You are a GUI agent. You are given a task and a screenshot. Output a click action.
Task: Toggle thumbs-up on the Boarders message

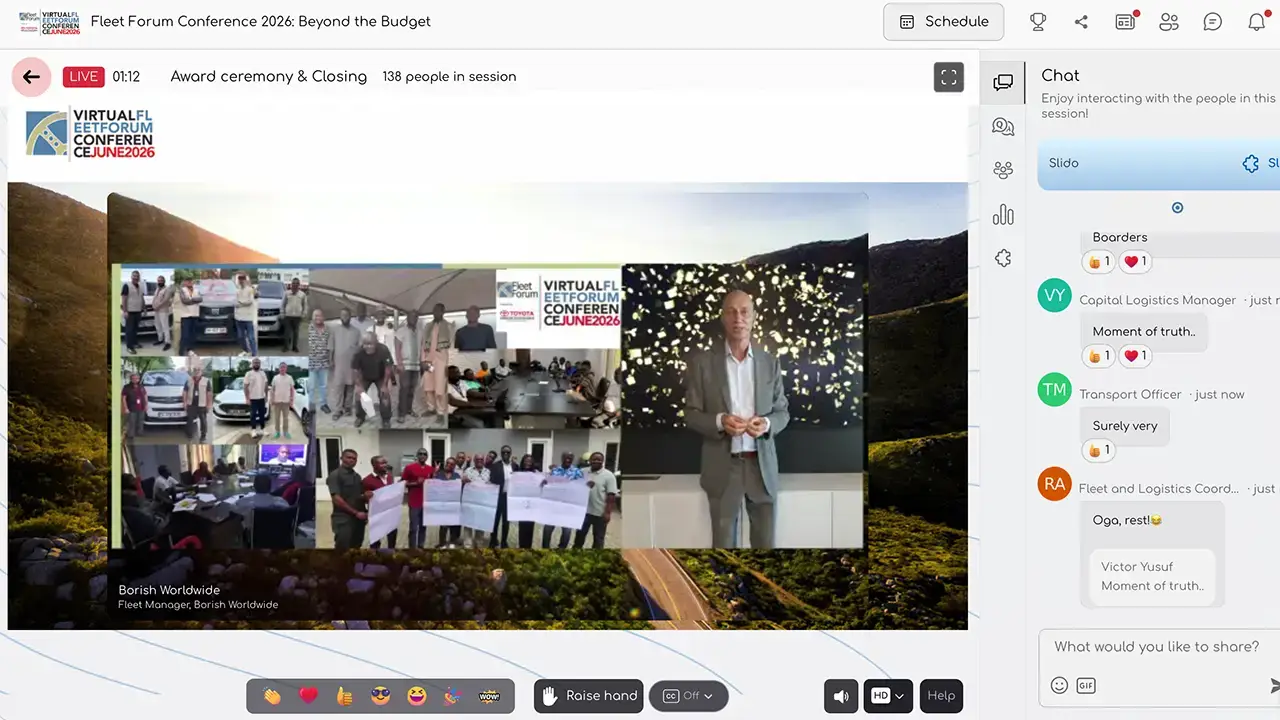tap(1099, 262)
